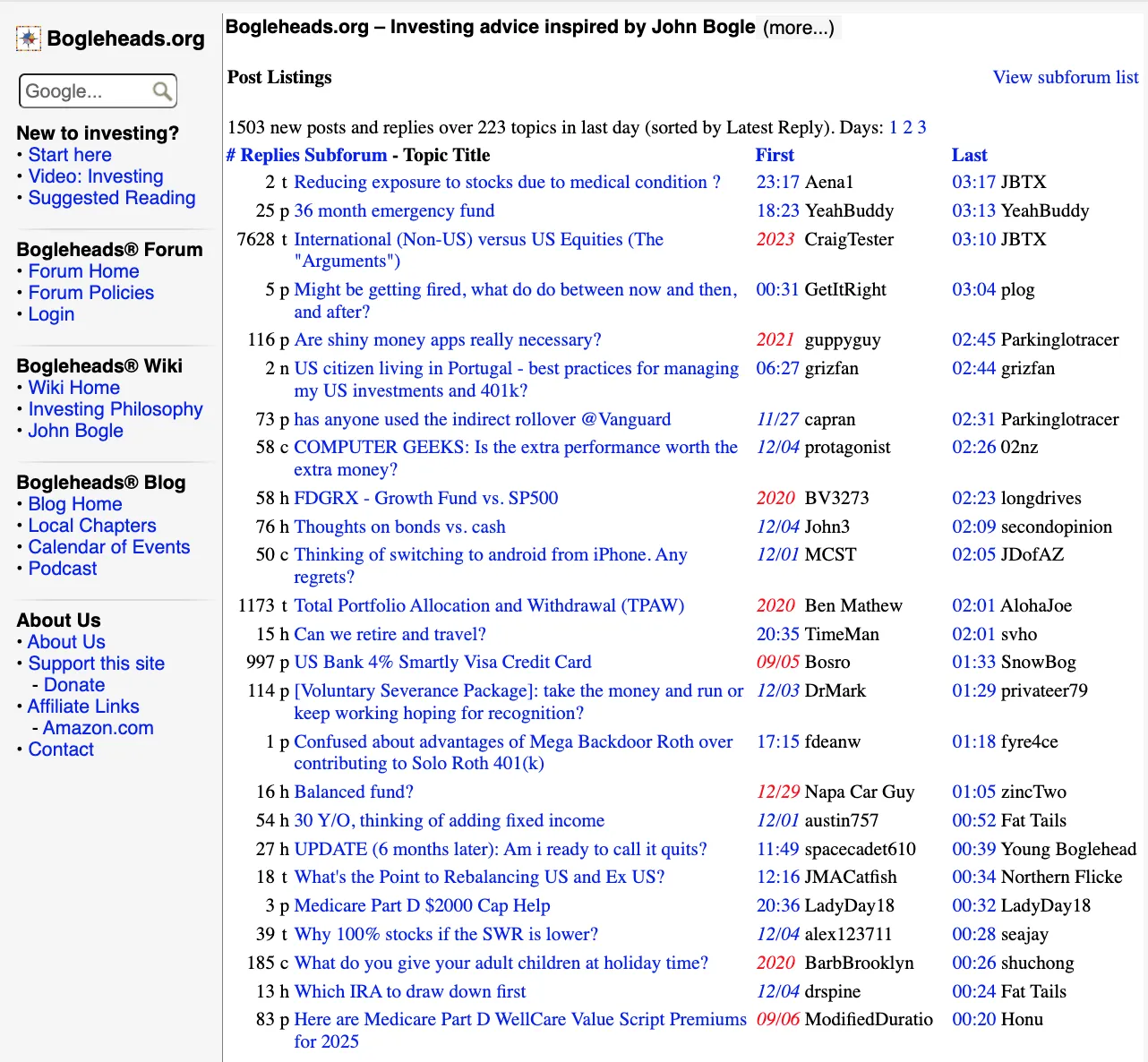Image resolution: width=1148 pixels, height=1062 pixels.
Task: Open Mega Backdoor Roth topic
Action: pos(513,752)
